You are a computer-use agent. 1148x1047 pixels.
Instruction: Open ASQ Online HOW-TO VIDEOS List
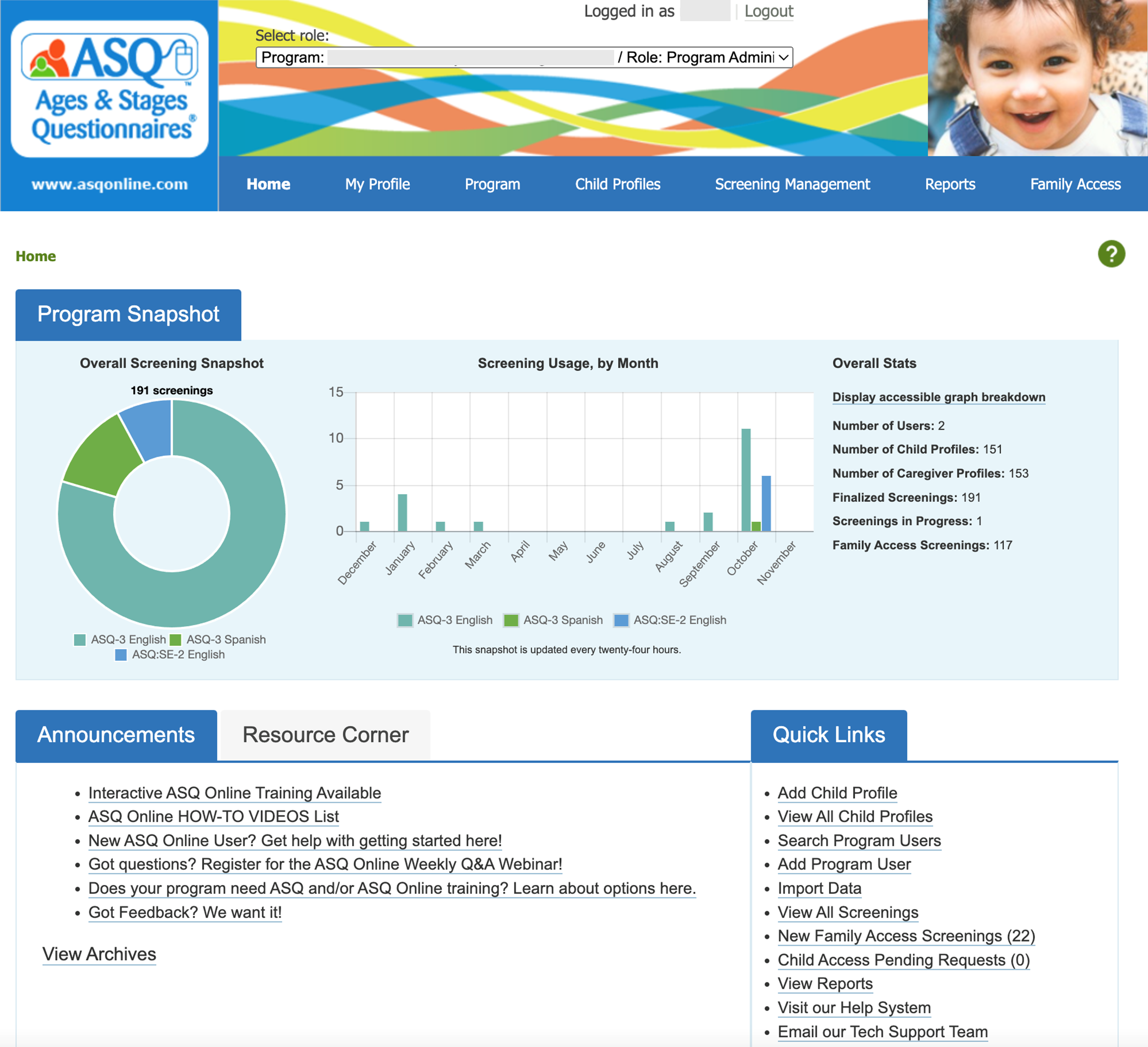(214, 816)
